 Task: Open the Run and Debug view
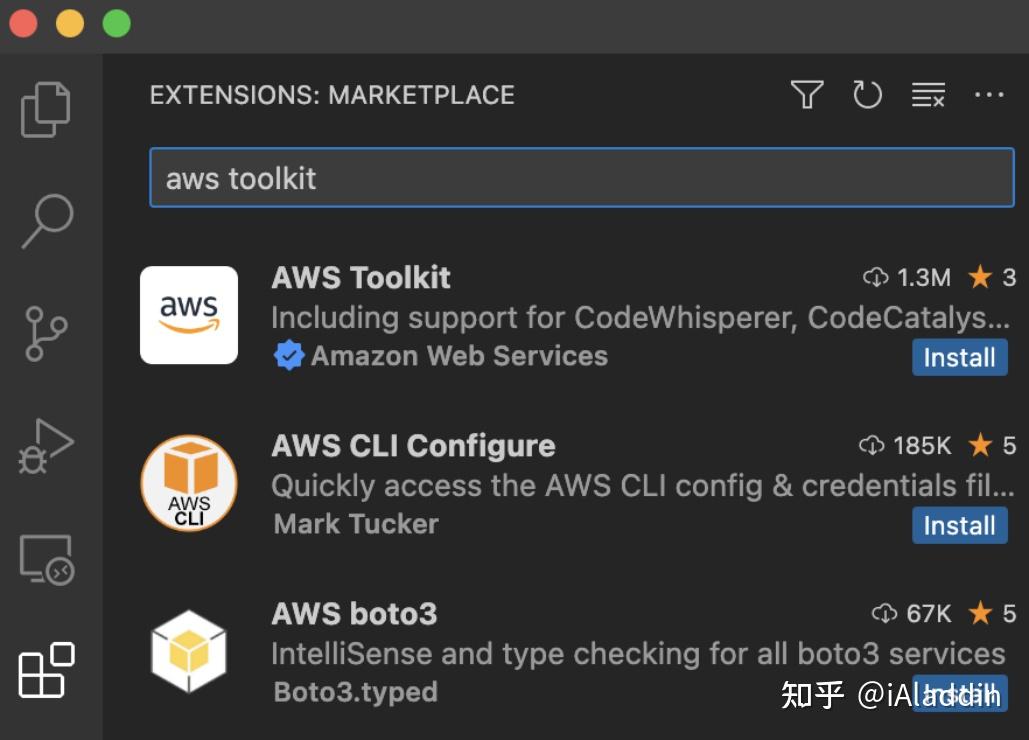pyautogui.click(x=47, y=443)
